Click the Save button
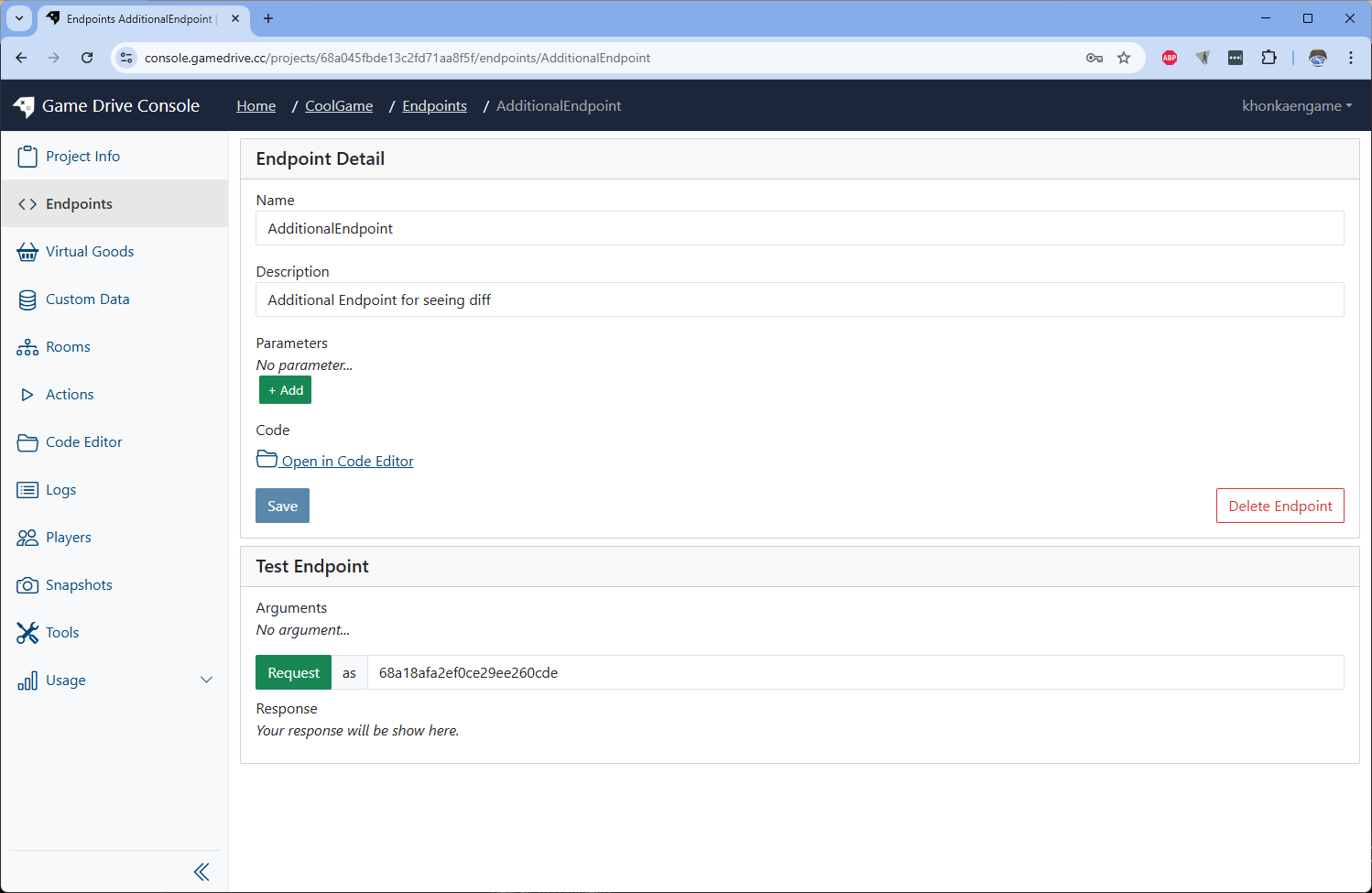Image resolution: width=1372 pixels, height=893 pixels. click(282, 505)
